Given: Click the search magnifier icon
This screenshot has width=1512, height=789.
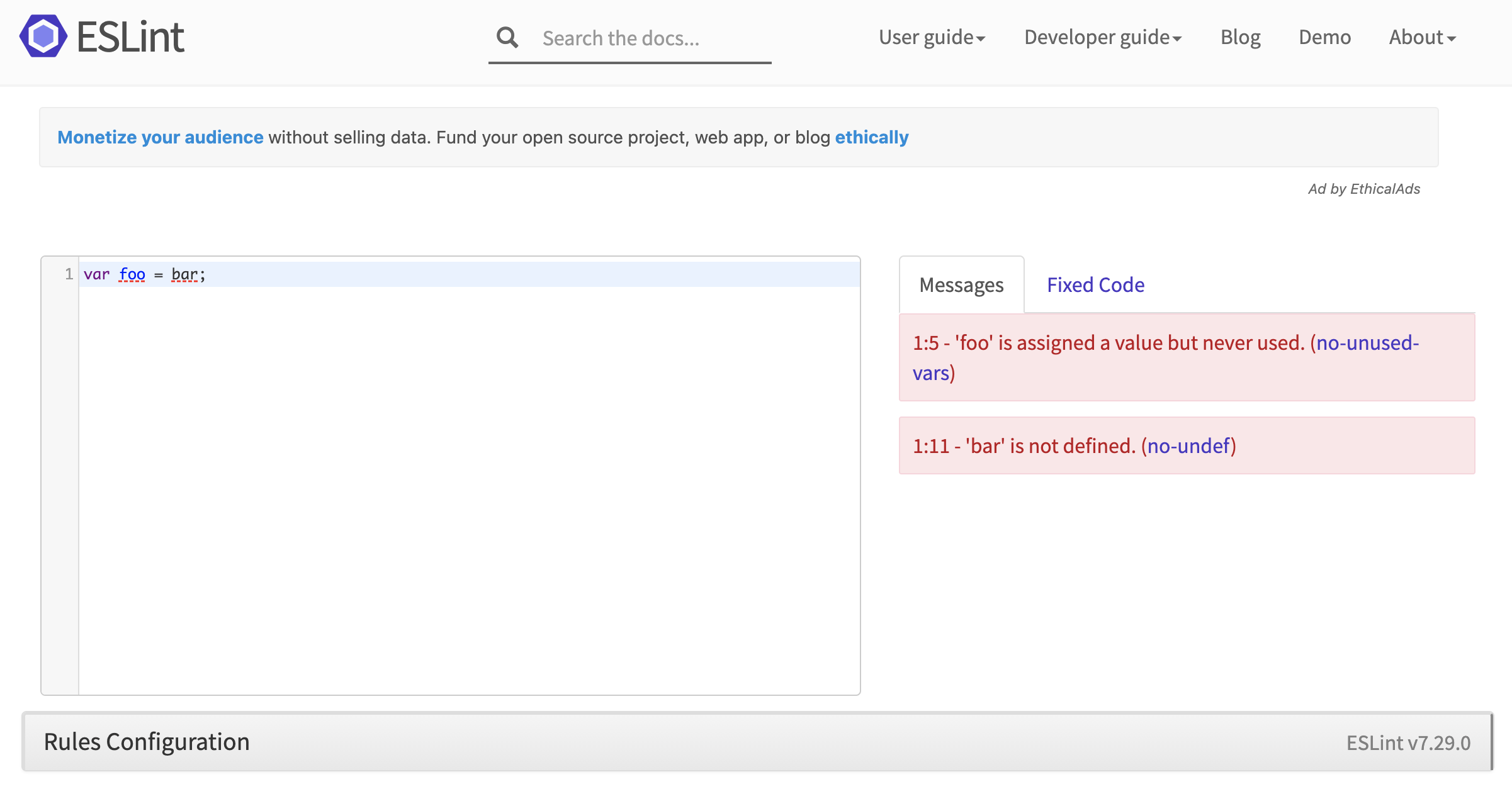Looking at the screenshot, I should pyautogui.click(x=507, y=38).
